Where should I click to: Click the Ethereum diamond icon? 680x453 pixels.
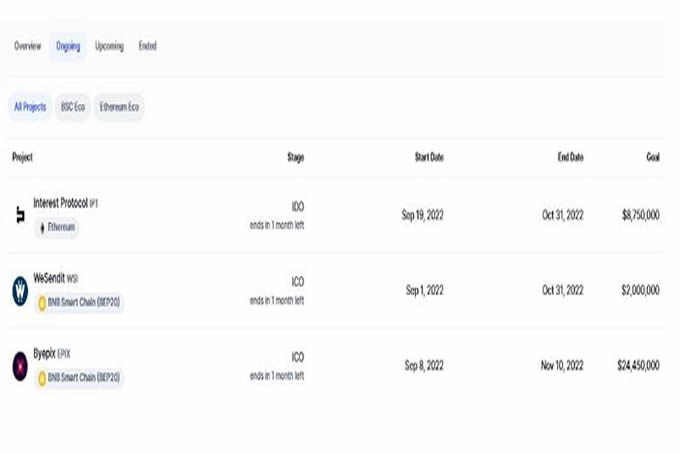click(41, 228)
